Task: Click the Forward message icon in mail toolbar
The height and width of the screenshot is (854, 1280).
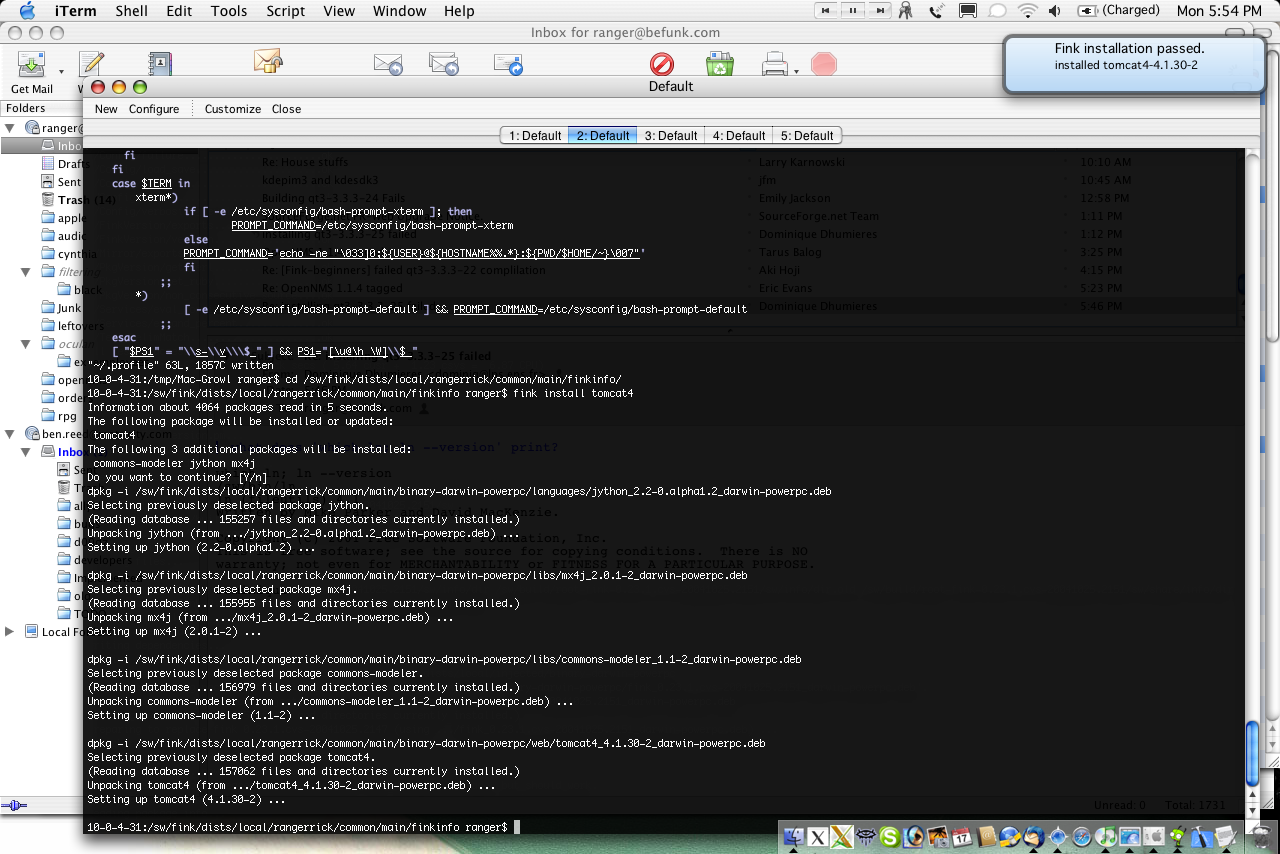Action: [x=508, y=65]
